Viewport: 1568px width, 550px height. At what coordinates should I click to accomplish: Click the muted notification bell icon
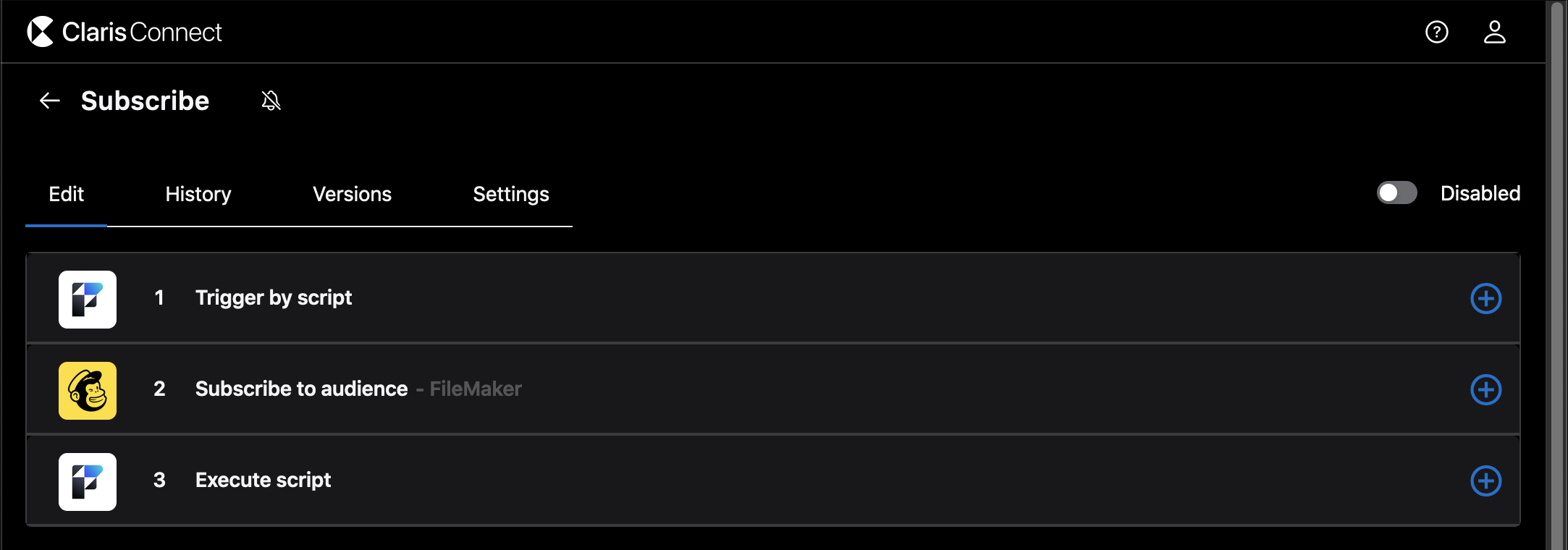271,101
